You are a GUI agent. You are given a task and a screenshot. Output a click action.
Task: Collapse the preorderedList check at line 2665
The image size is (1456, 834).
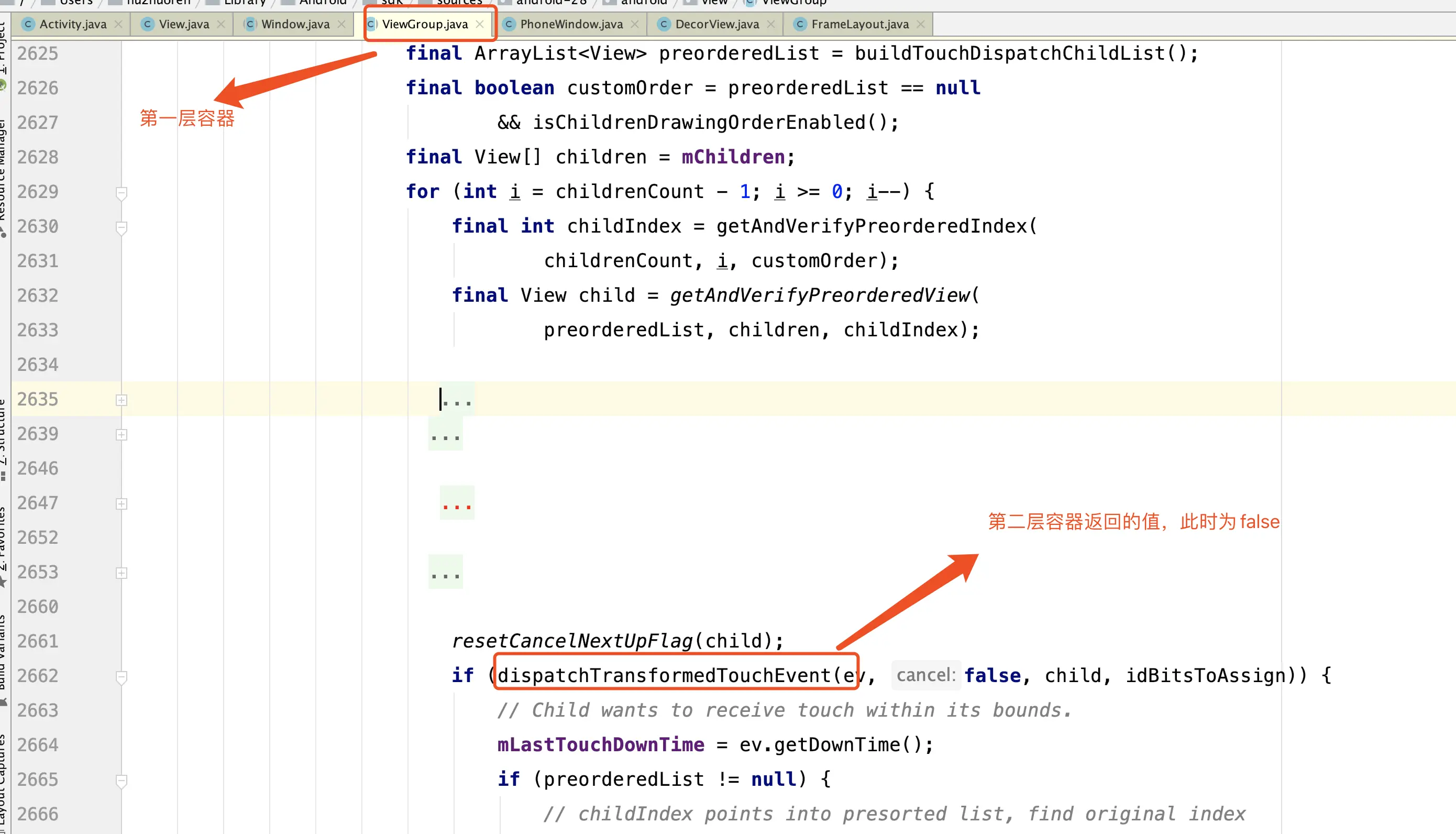coord(122,780)
